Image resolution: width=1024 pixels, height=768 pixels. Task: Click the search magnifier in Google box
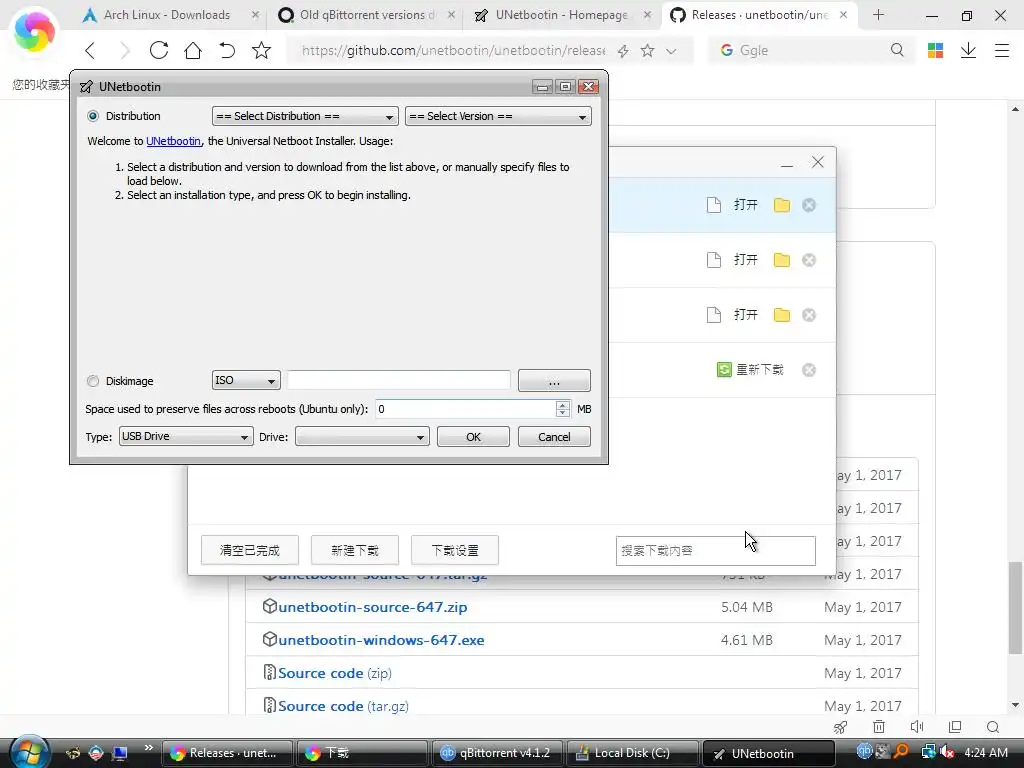897,50
